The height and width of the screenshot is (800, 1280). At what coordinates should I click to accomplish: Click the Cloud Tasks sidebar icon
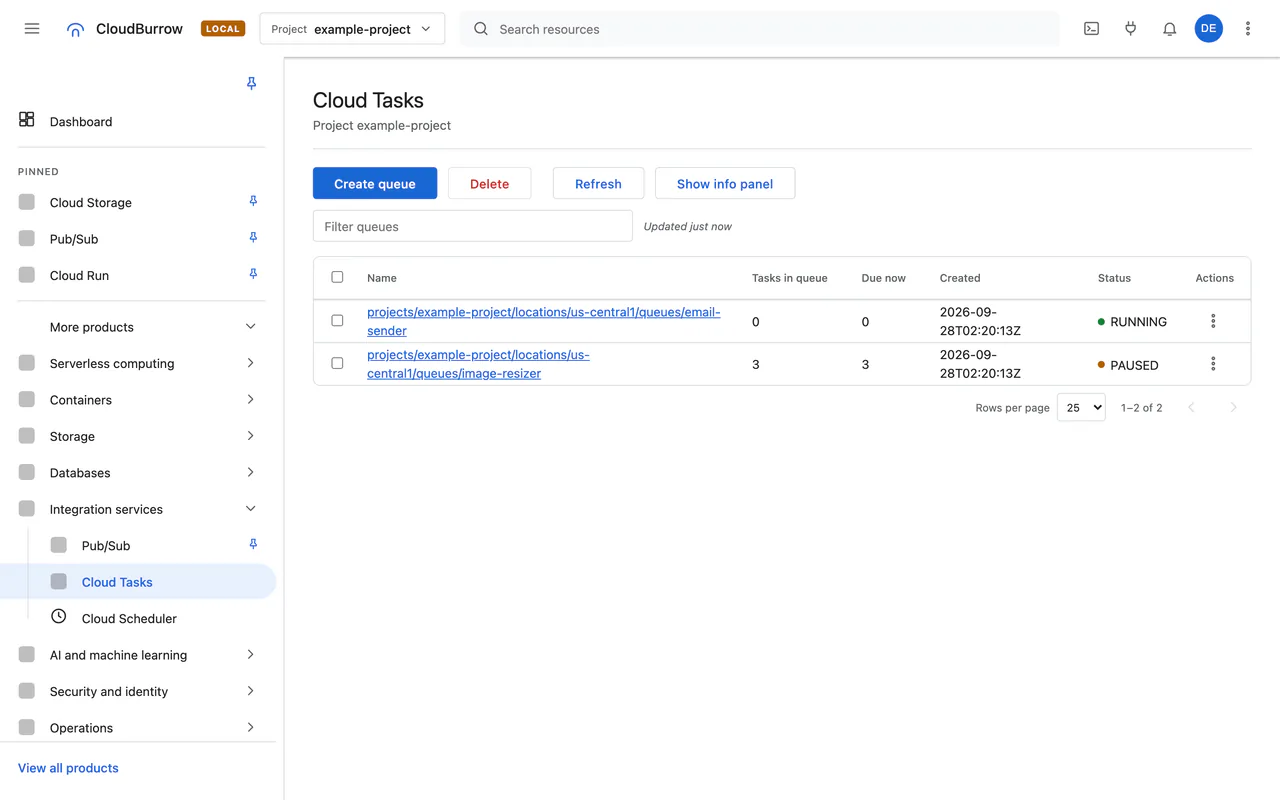[59, 581]
